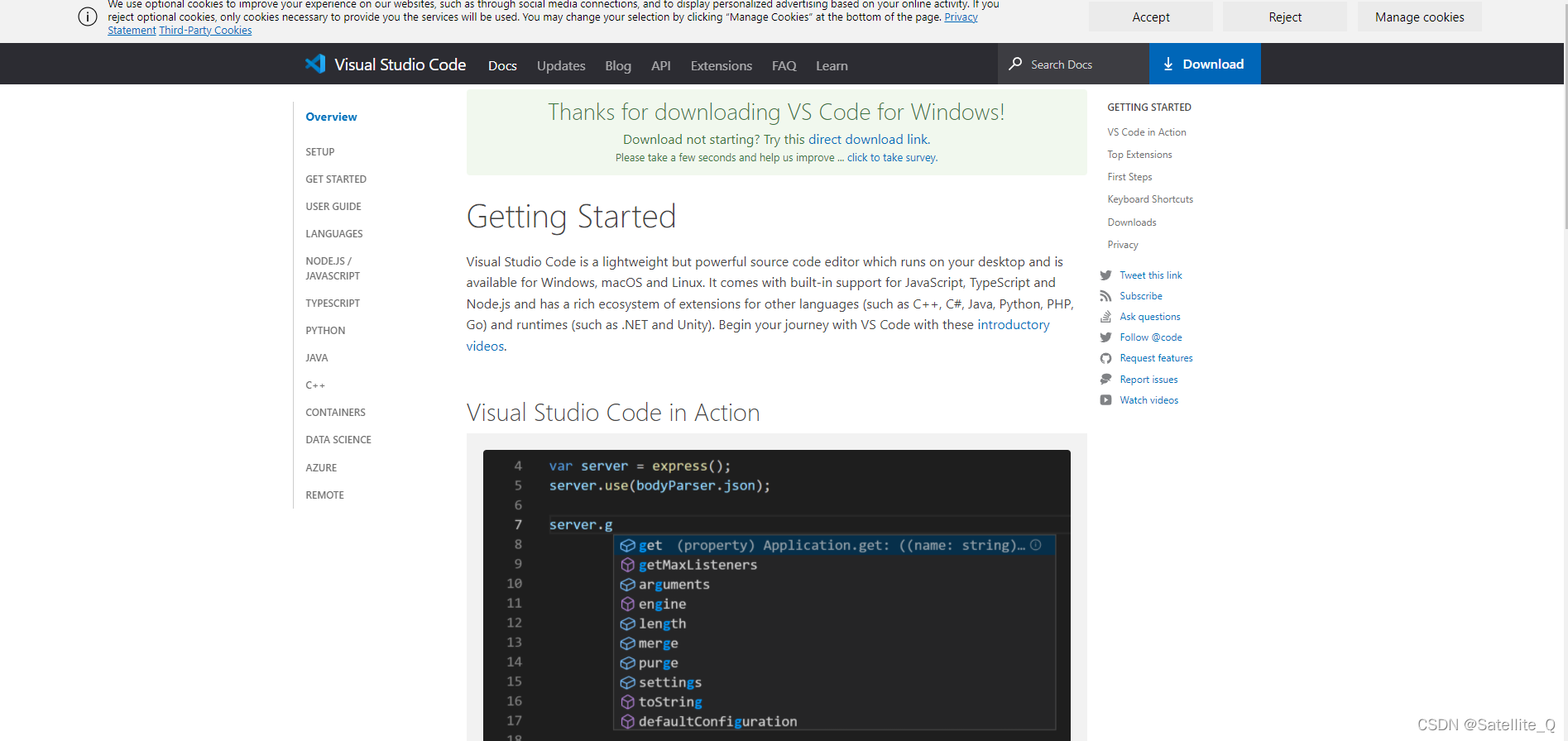Click the Report issues link
Image resolution: width=1568 pixels, height=741 pixels.
[x=1148, y=380]
